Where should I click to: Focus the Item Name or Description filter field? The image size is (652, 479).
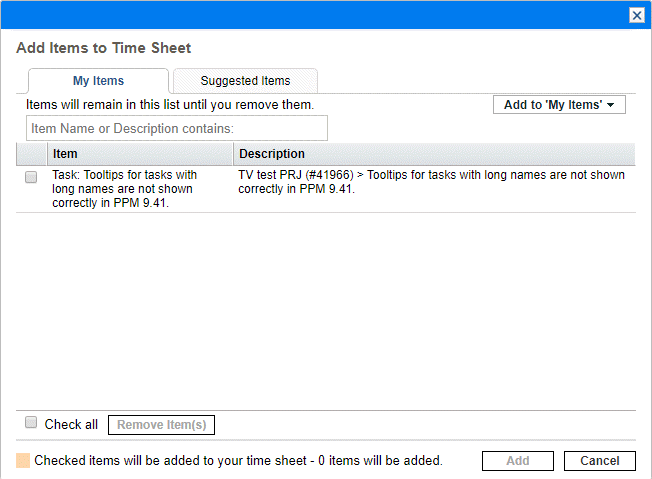pyautogui.click(x=177, y=128)
